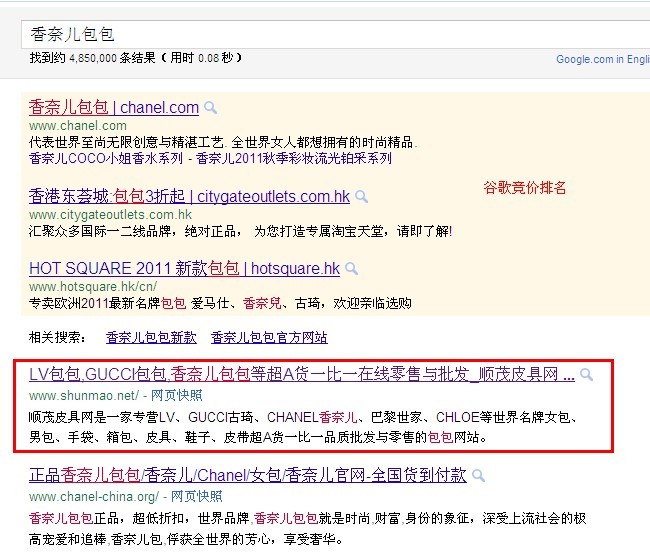Select related search 香奈儿包包新款
Image resolution: width=650 pixels, height=558 pixels.
click(151, 337)
